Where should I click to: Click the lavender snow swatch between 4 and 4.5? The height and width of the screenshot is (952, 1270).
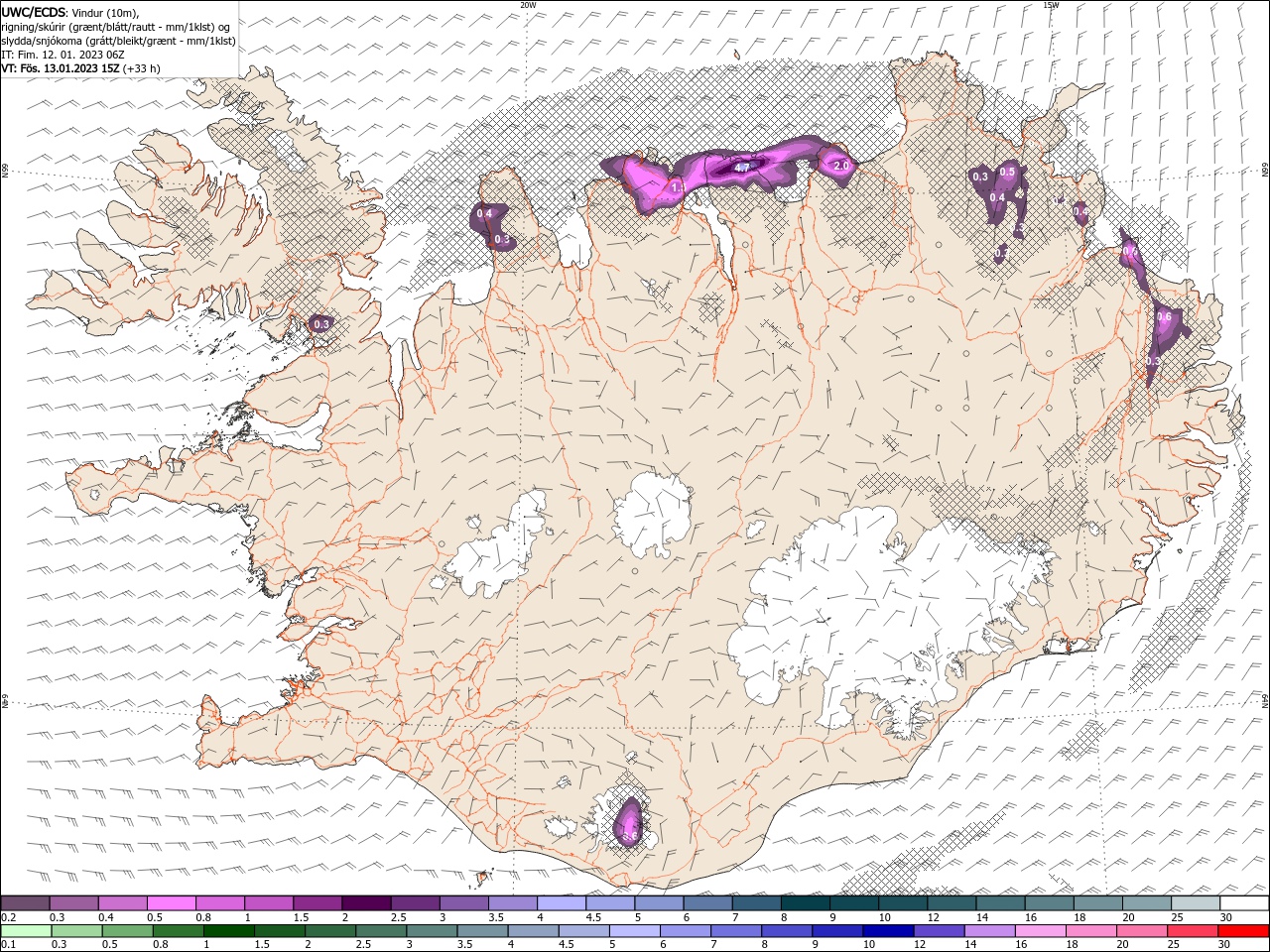pyautogui.click(x=562, y=903)
